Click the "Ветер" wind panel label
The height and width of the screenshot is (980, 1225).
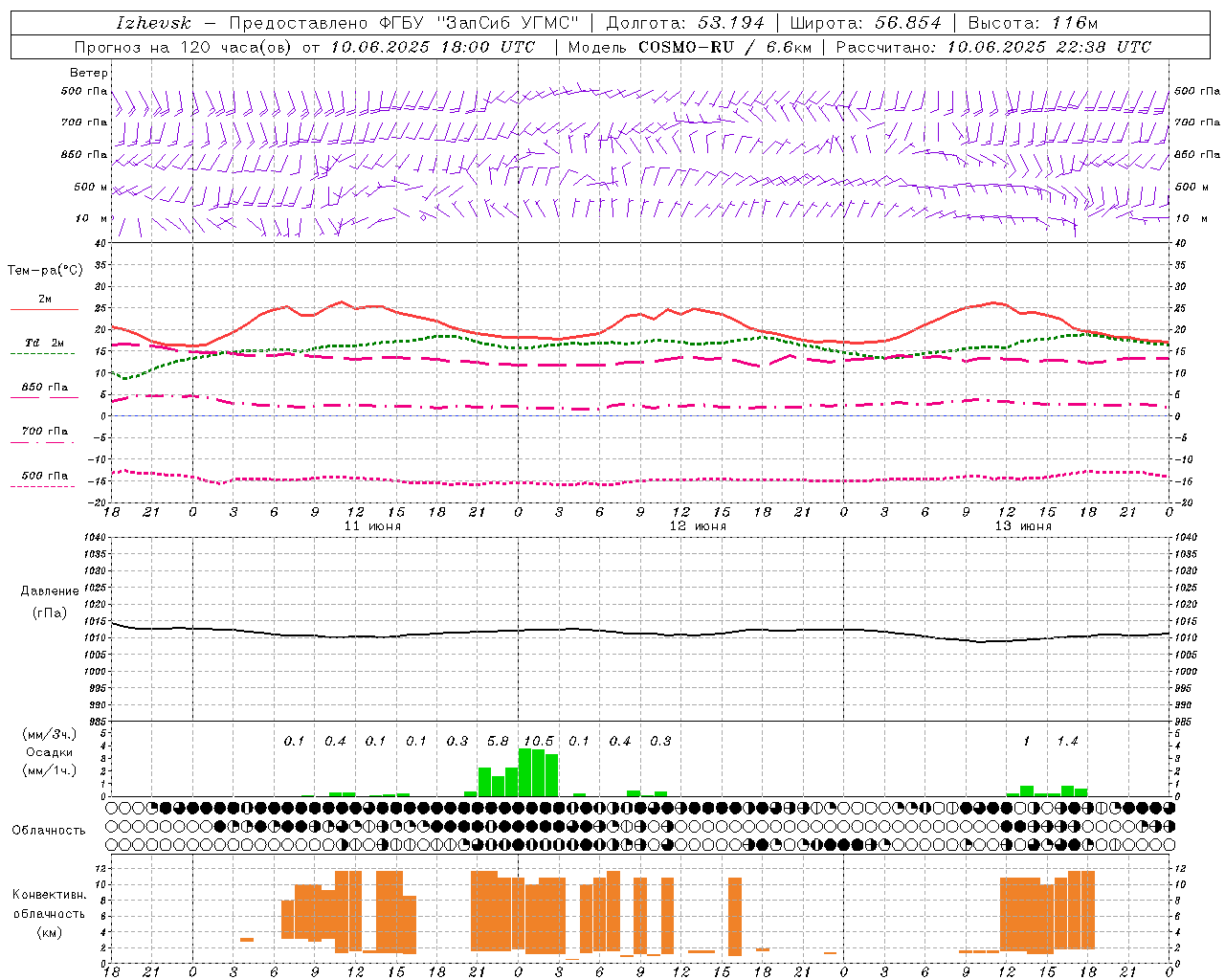tap(88, 73)
